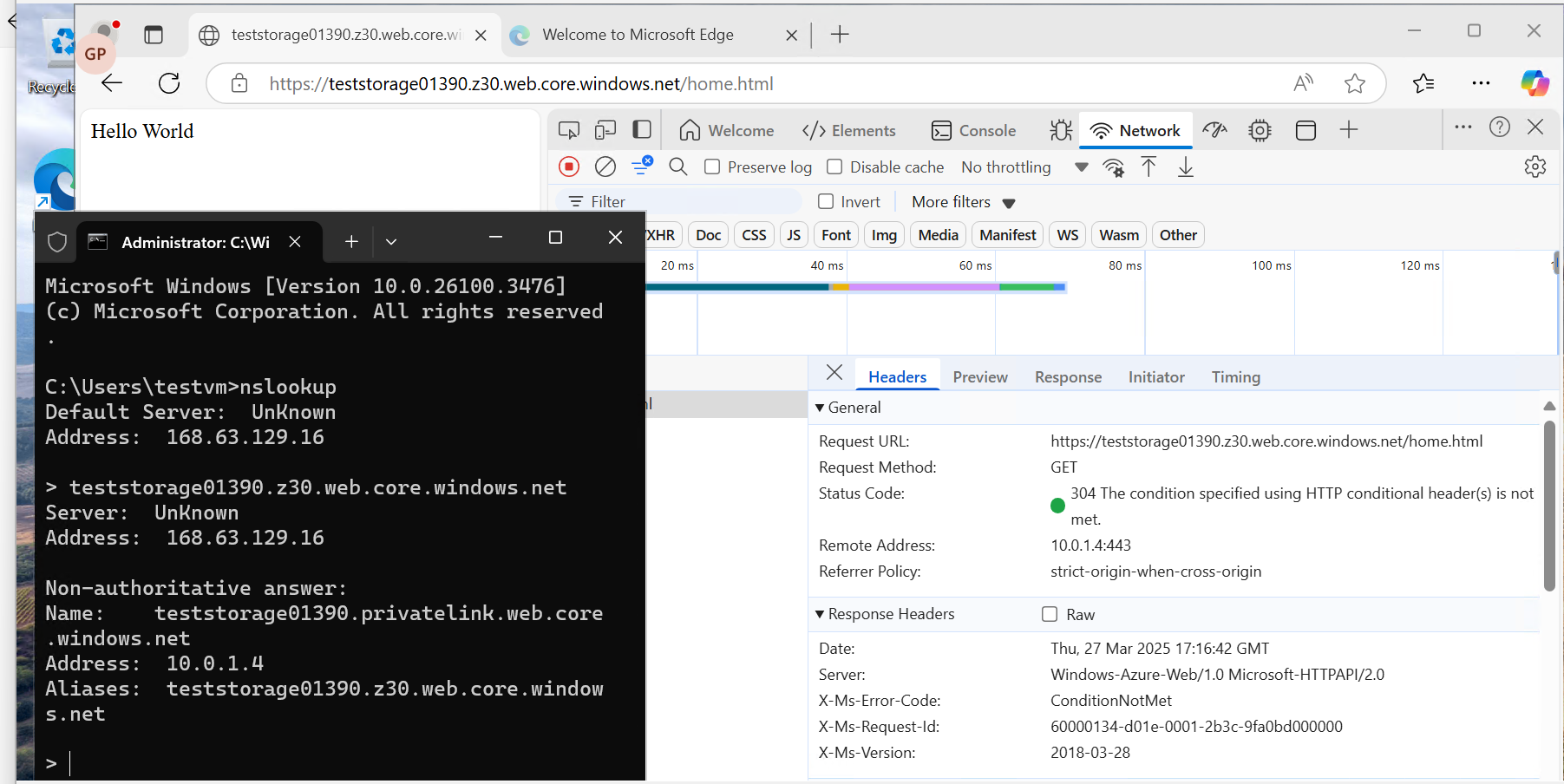Open the Favorites list button
The image size is (1564, 784).
pos(1423,83)
